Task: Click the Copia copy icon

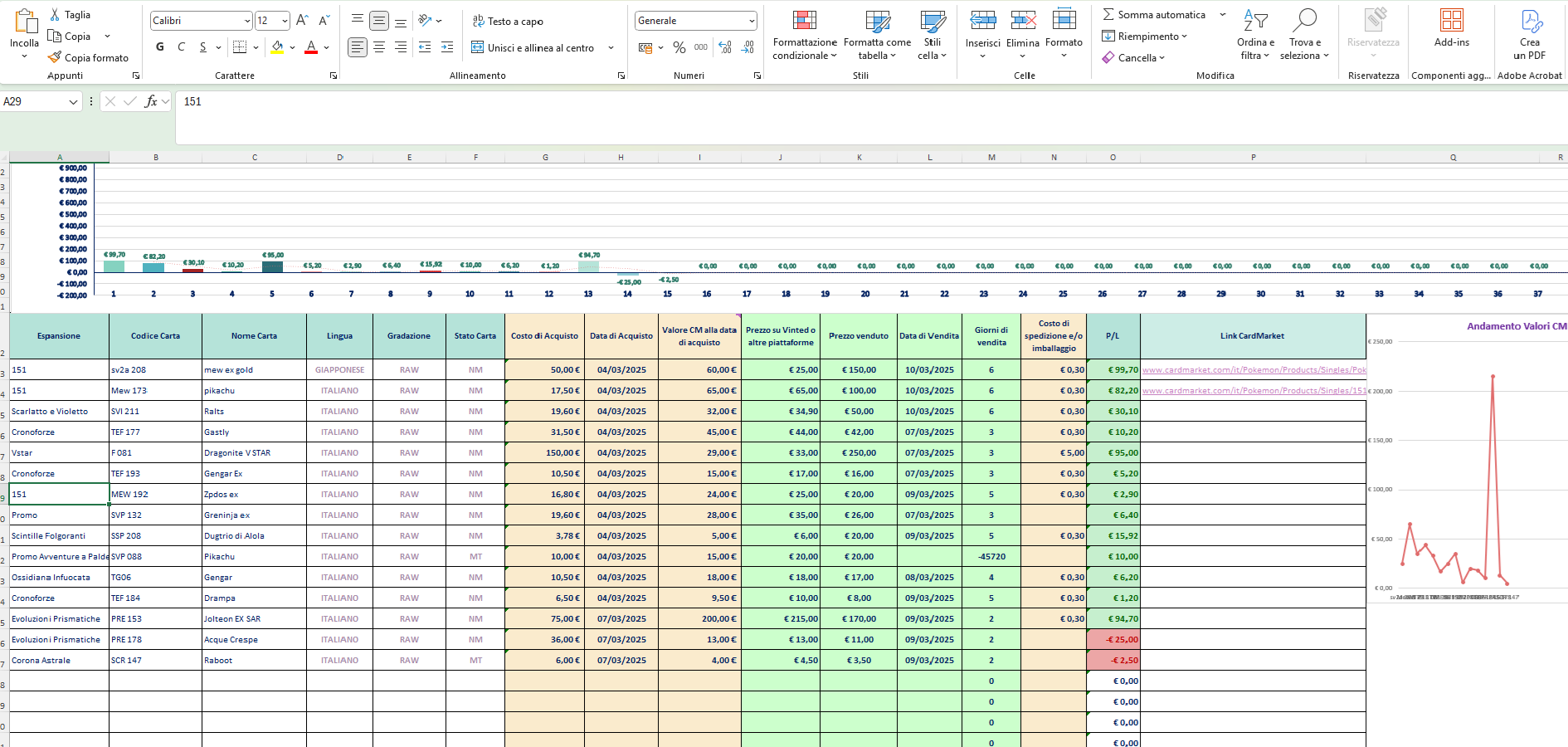Action: pos(55,36)
